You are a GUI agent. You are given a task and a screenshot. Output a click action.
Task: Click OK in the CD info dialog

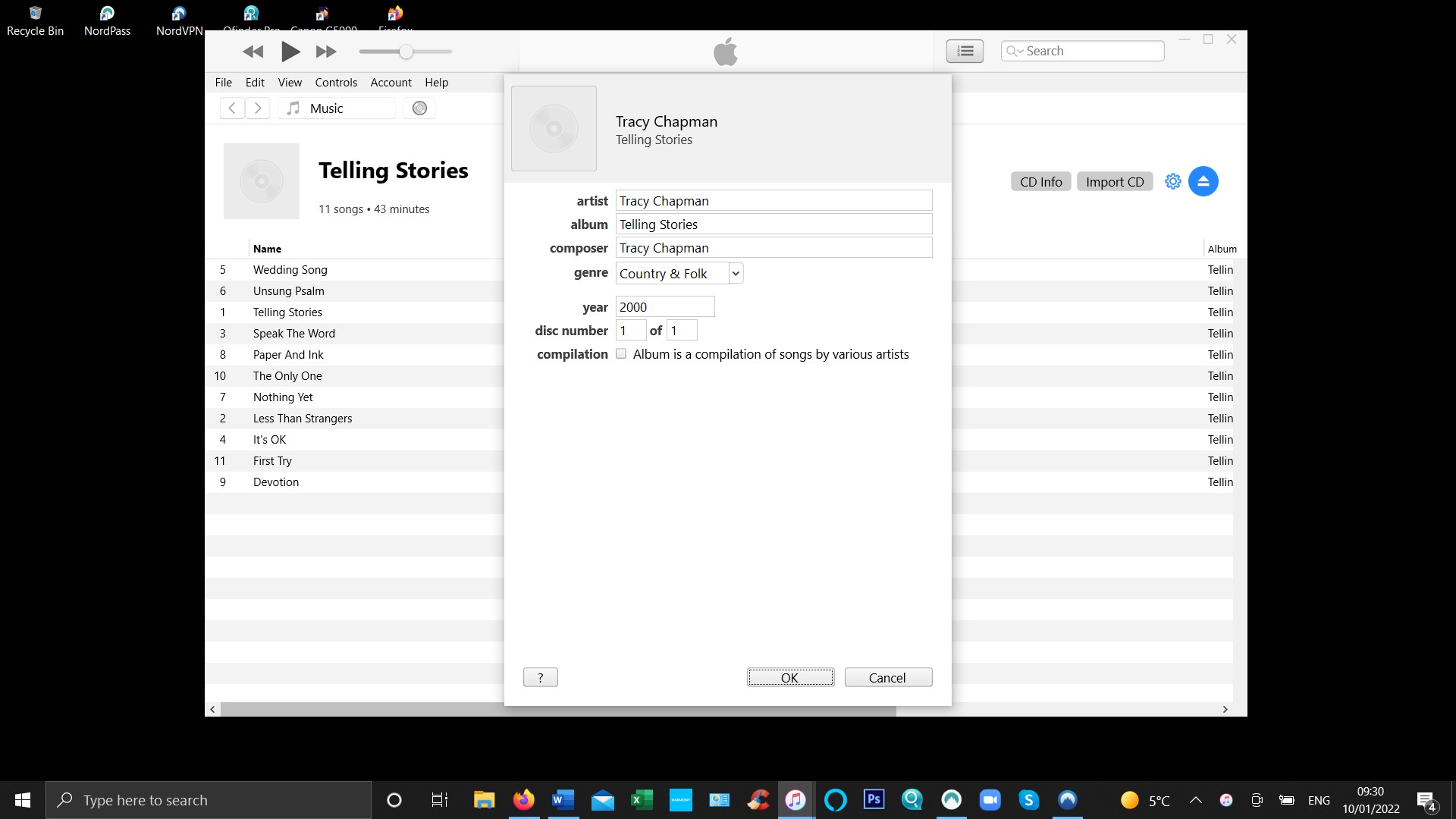coord(790,678)
